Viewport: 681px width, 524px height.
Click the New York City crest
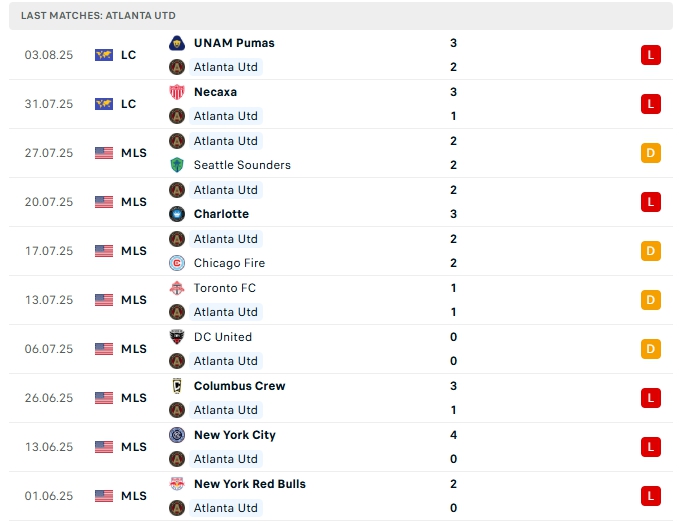click(177, 435)
